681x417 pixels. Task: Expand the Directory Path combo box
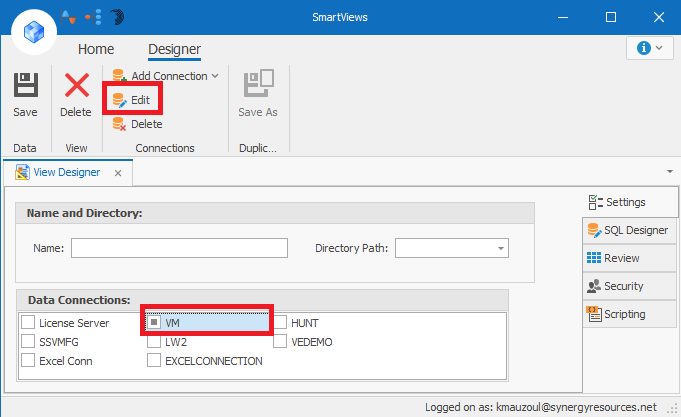(x=500, y=248)
